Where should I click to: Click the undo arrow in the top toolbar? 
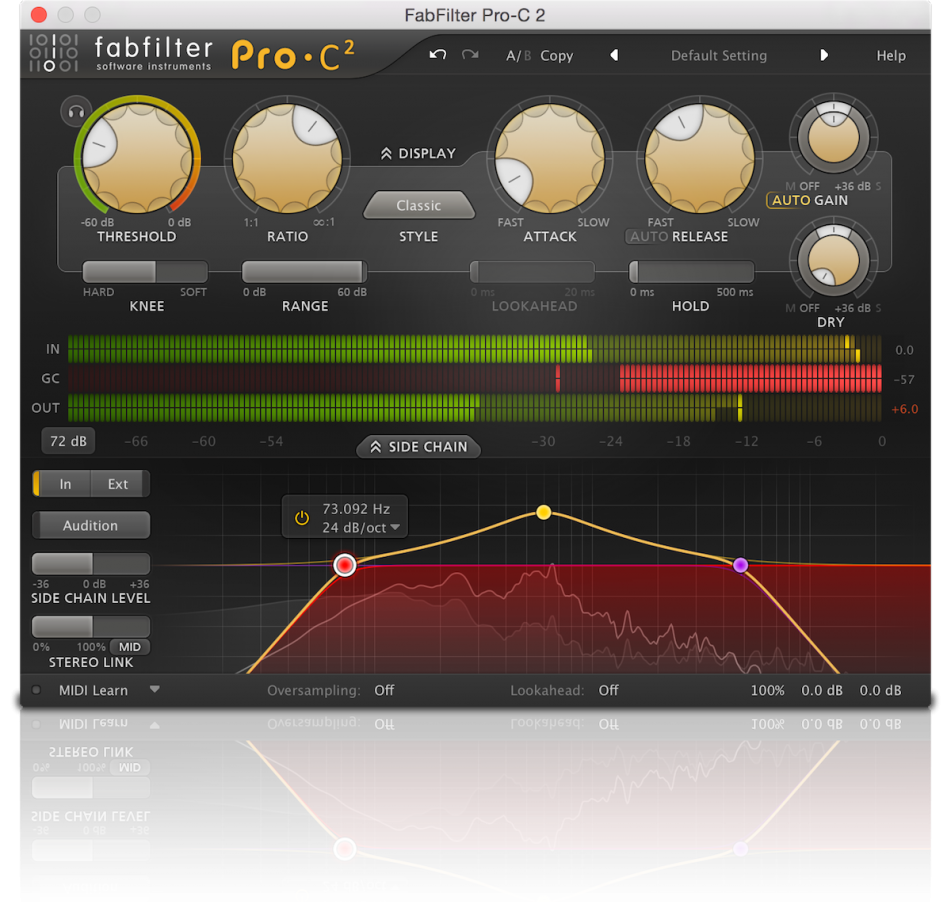(437, 56)
